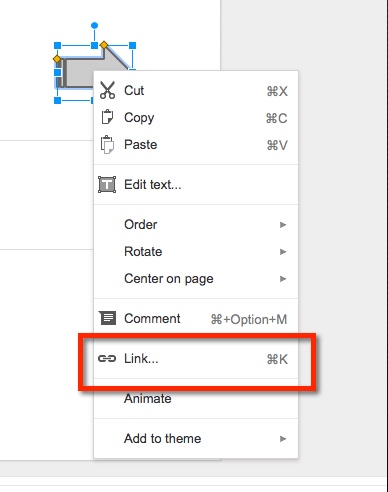This screenshot has width=388, height=492.
Task: Click the Paste clipboard icon
Action: 107,144
